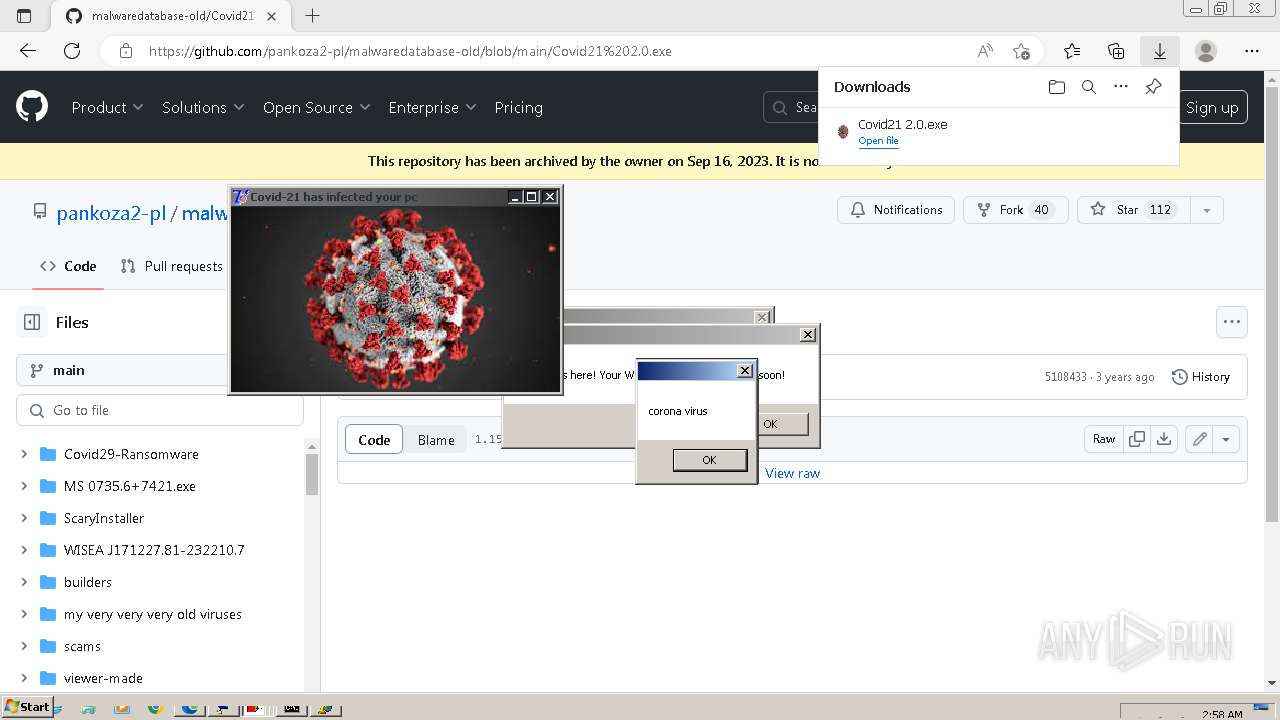Click OK in corona virus dialog
The image size is (1280, 720).
(x=709, y=460)
